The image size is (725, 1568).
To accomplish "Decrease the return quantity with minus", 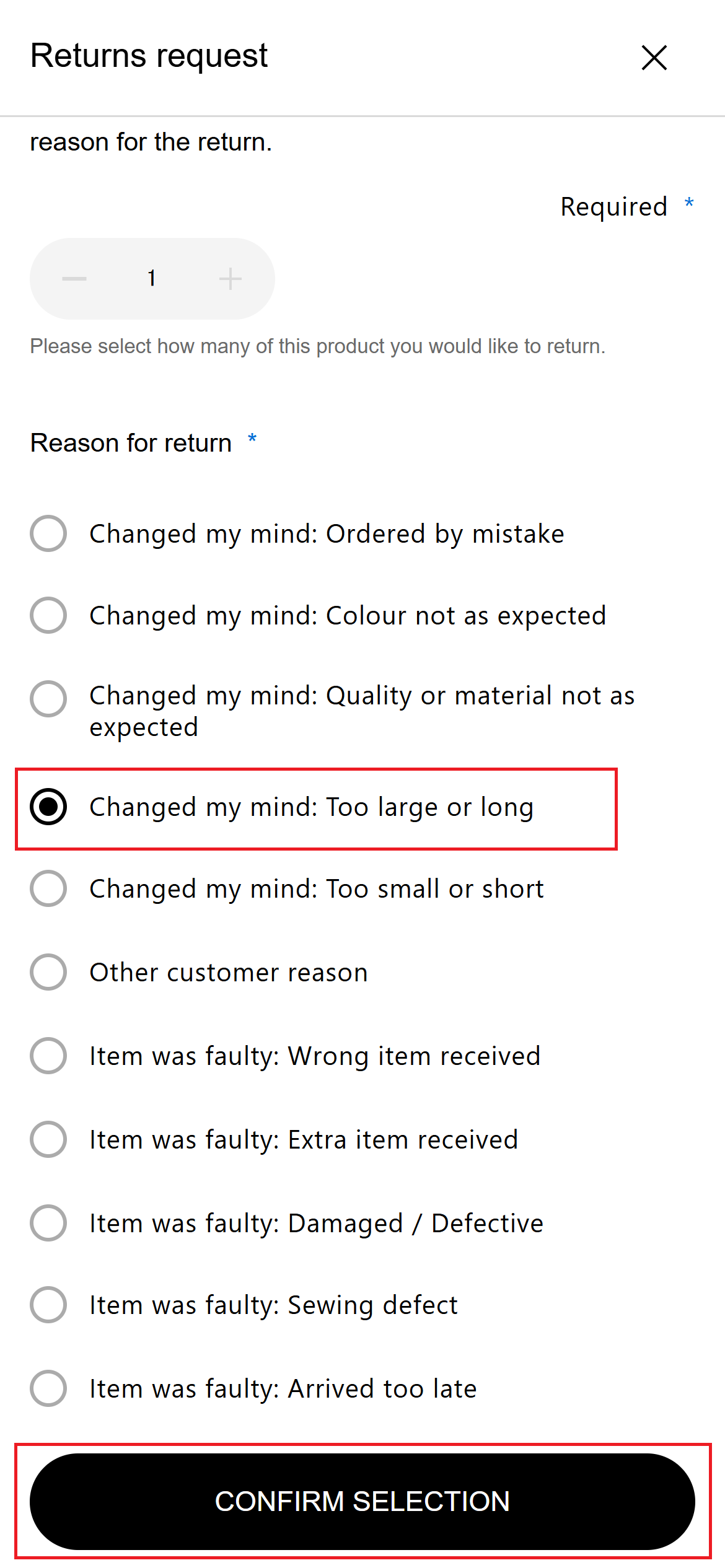I will tap(74, 279).
